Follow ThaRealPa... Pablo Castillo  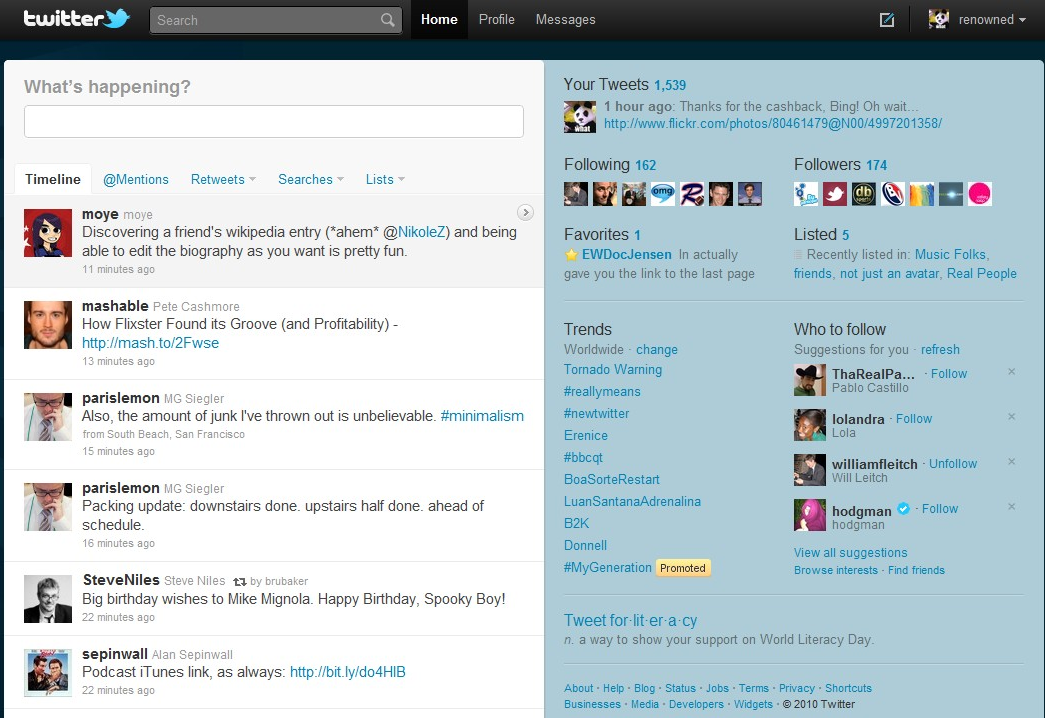(x=948, y=374)
